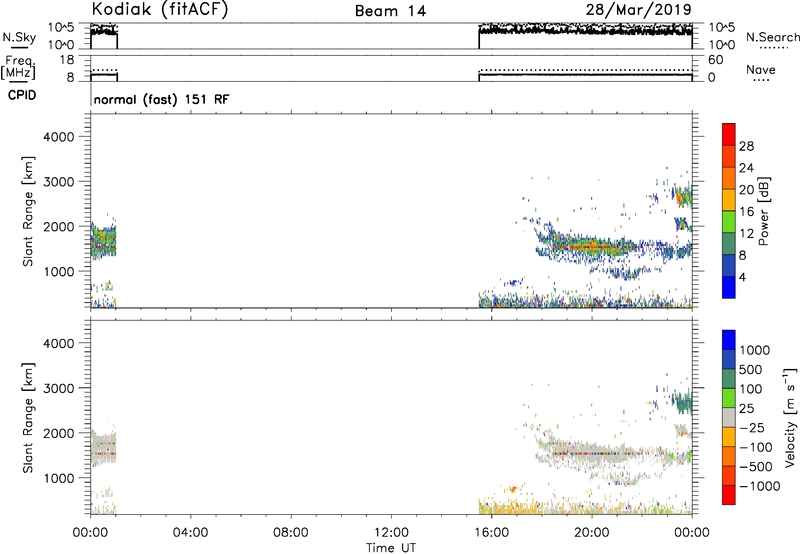800x554 pixels.
Task: Click the 'Freq. [MHz]' label
Action: (18, 67)
